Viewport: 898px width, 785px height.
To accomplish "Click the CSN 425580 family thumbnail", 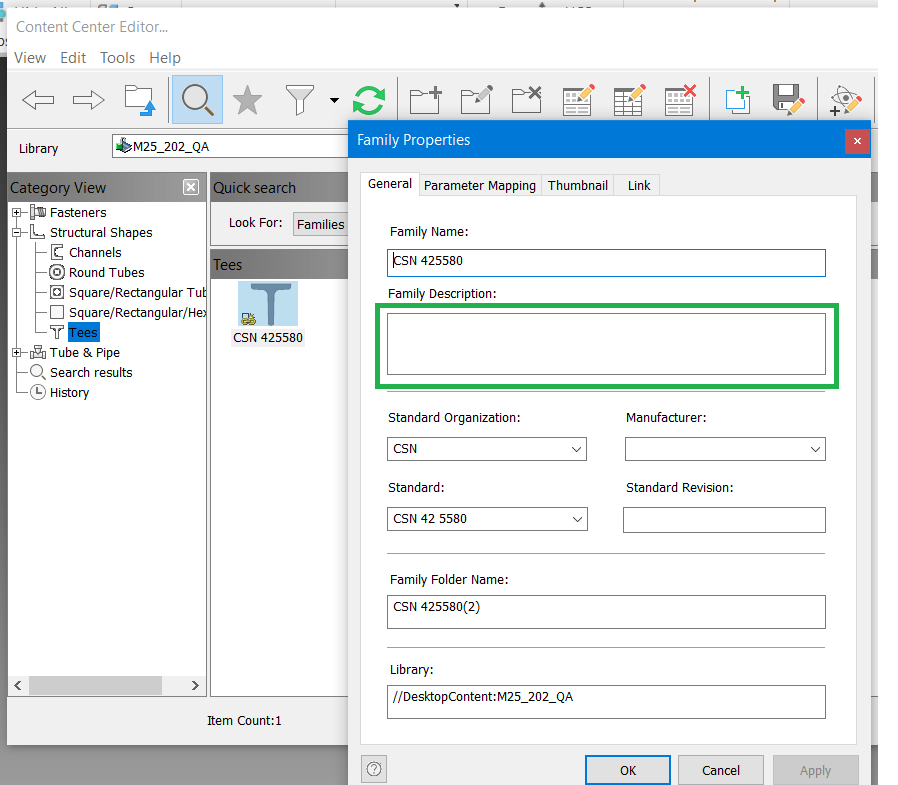I will [x=267, y=303].
